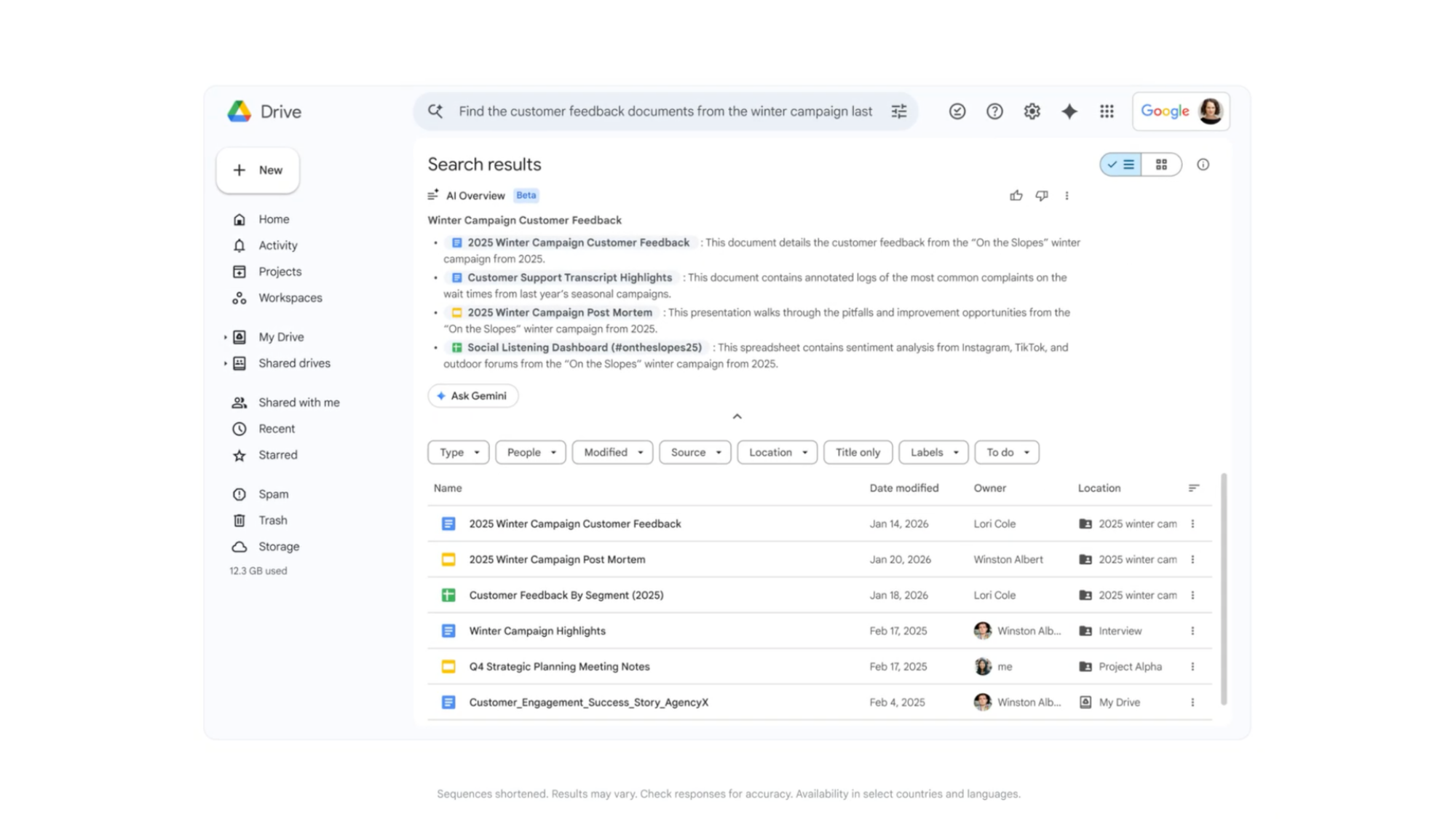This screenshot has width=1456, height=819.
Task: Go to the Home section in sidebar
Action: 274,218
